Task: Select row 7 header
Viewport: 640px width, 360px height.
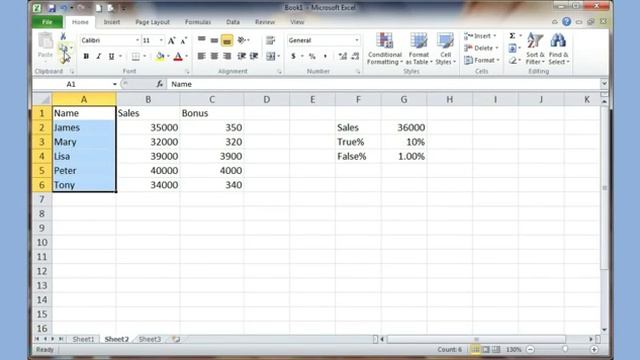Action: [42, 199]
